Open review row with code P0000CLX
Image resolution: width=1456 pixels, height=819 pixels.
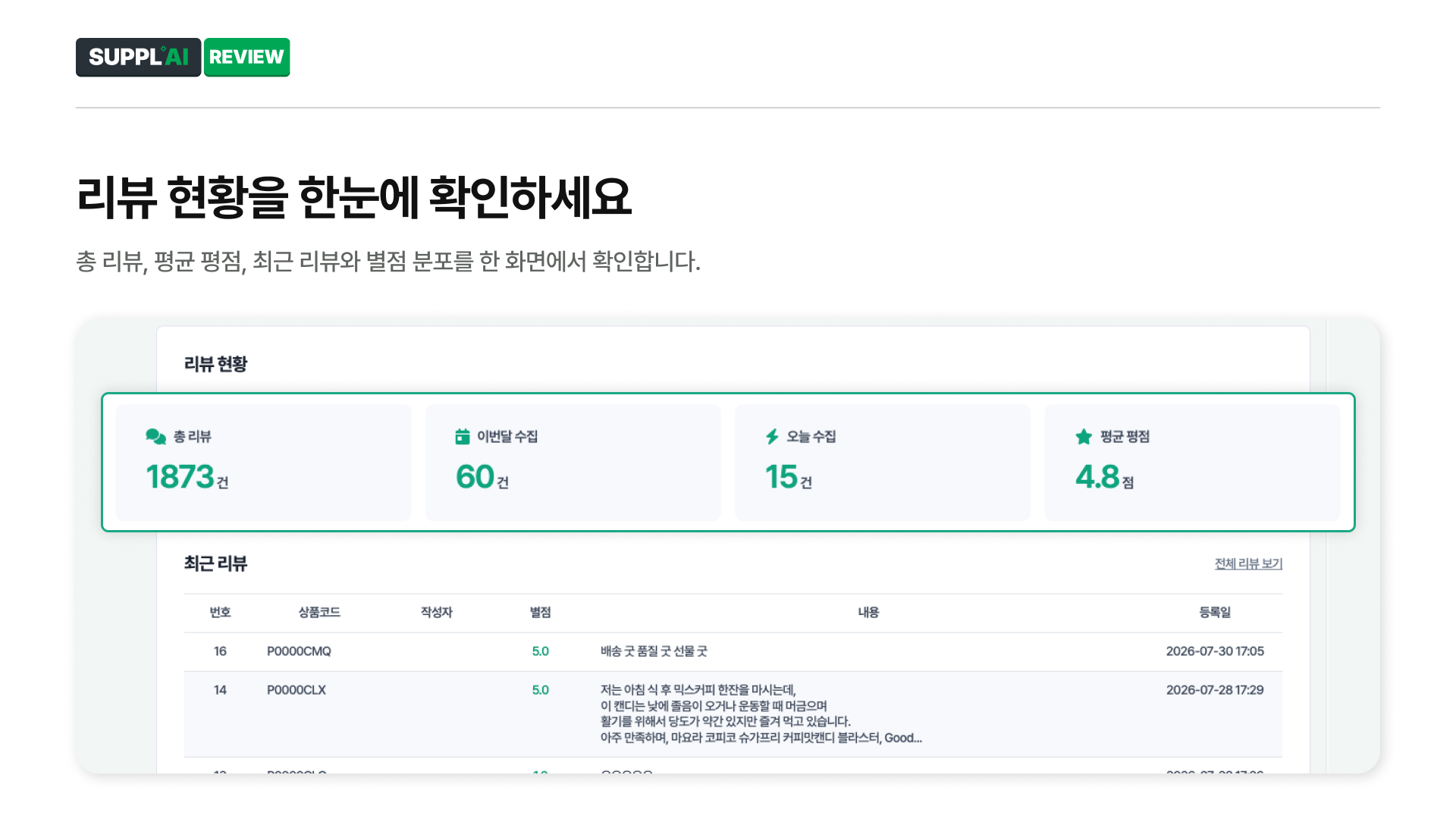[733, 714]
